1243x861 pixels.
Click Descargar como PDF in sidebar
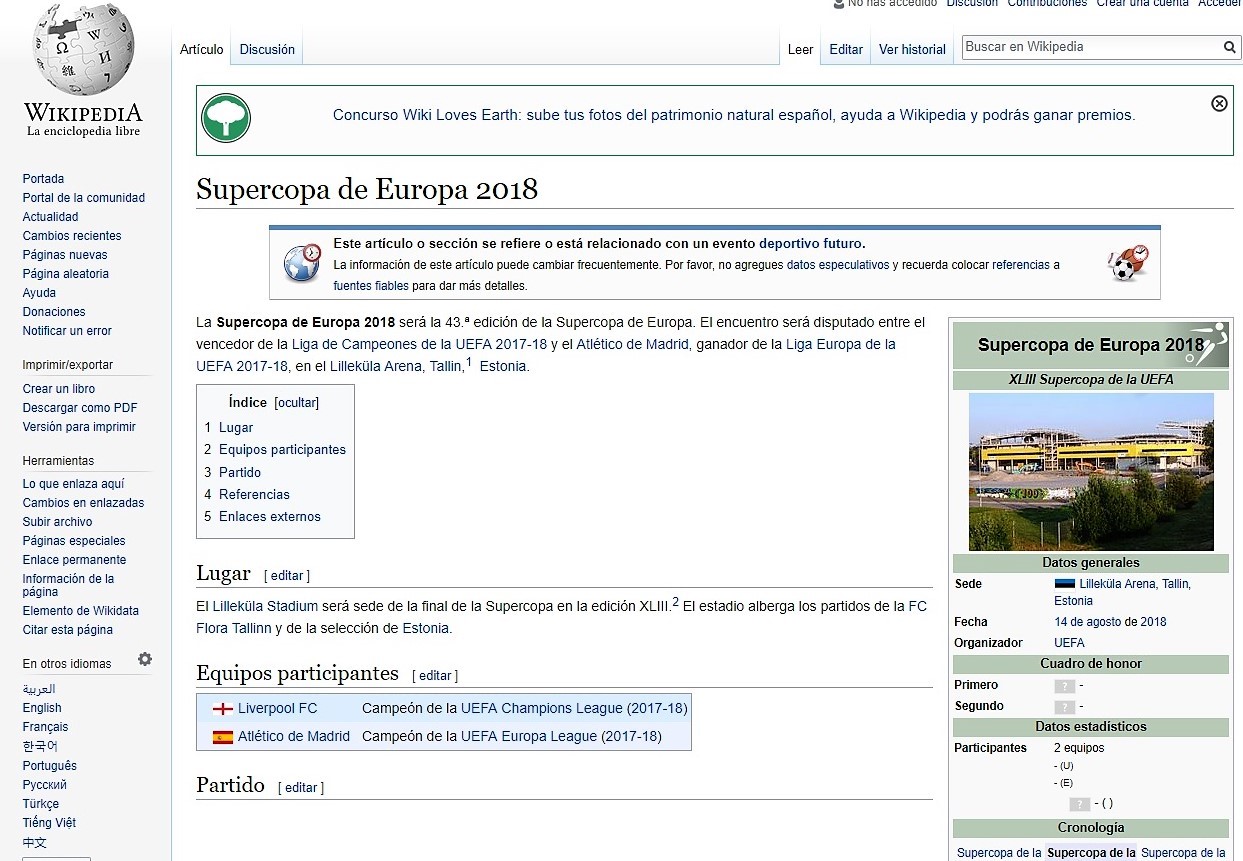[x=80, y=408]
